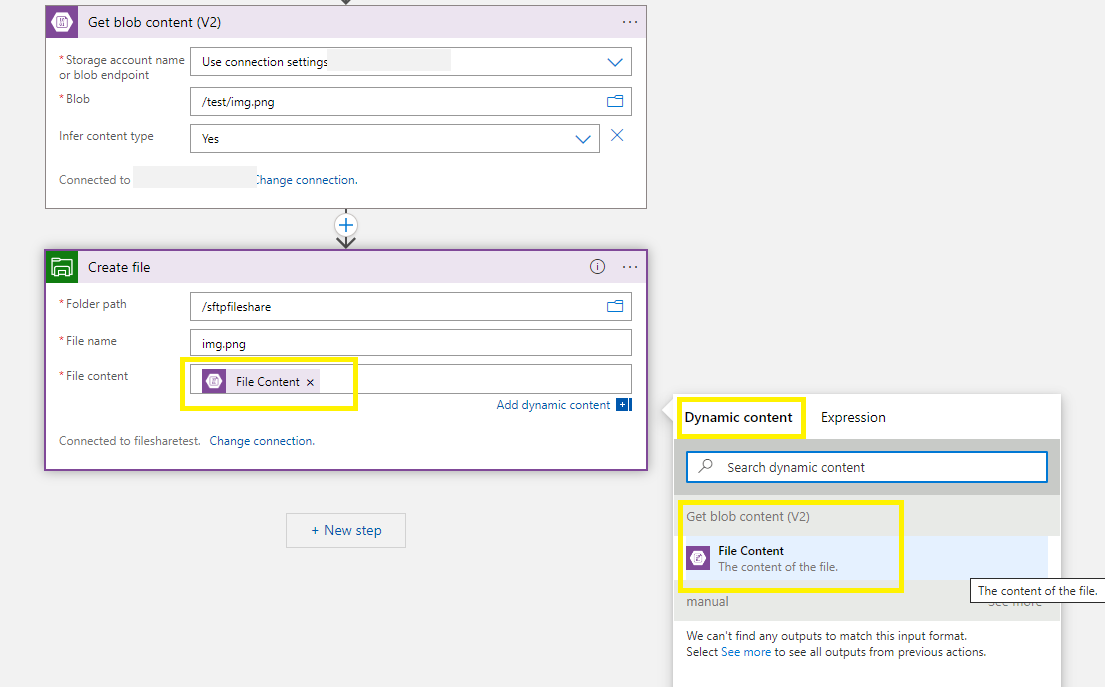Expand the Infer content type dropdown
Image resolution: width=1105 pixels, height=687 pixels.
[583, 138]
